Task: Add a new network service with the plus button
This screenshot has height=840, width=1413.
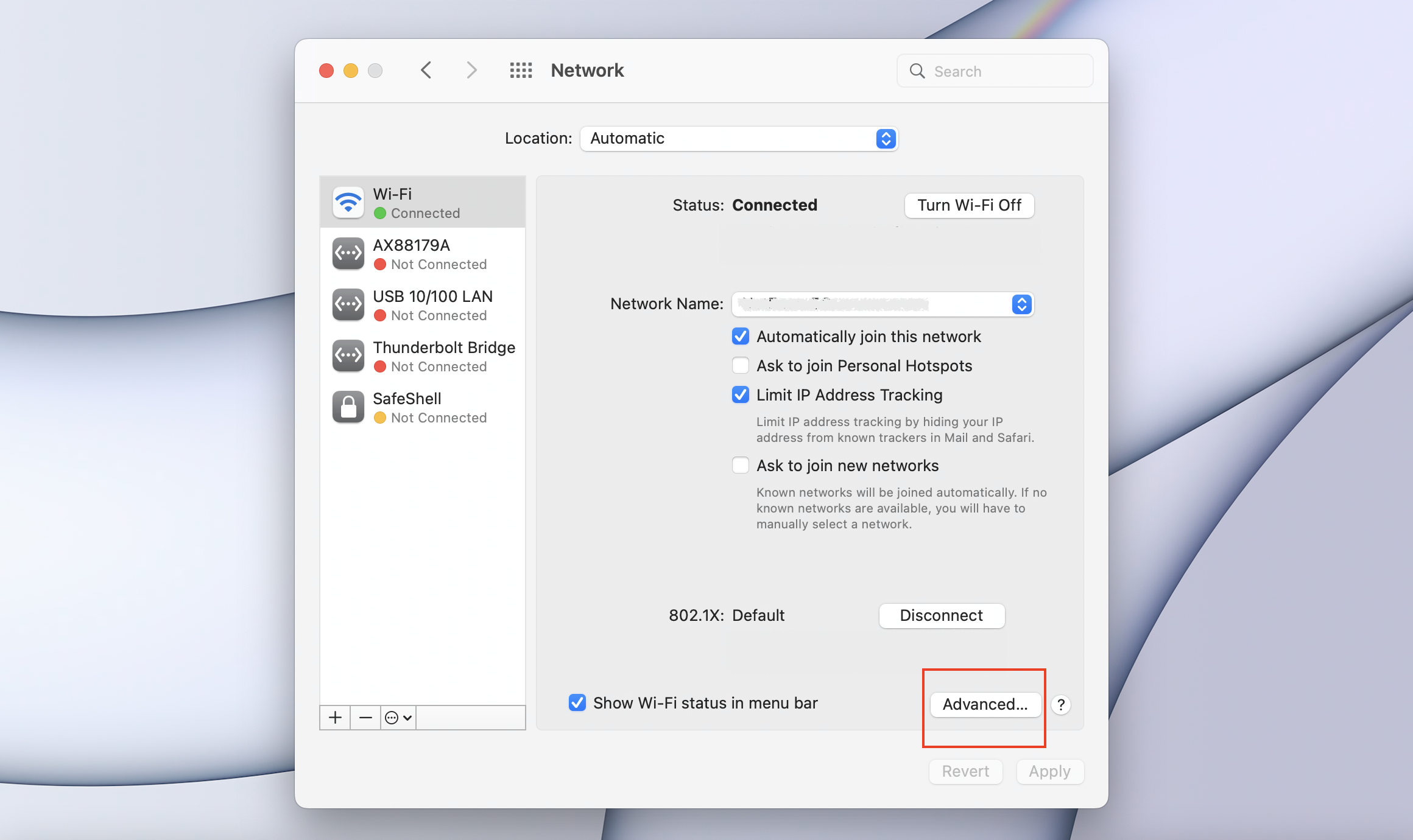Action: (334, 717)
